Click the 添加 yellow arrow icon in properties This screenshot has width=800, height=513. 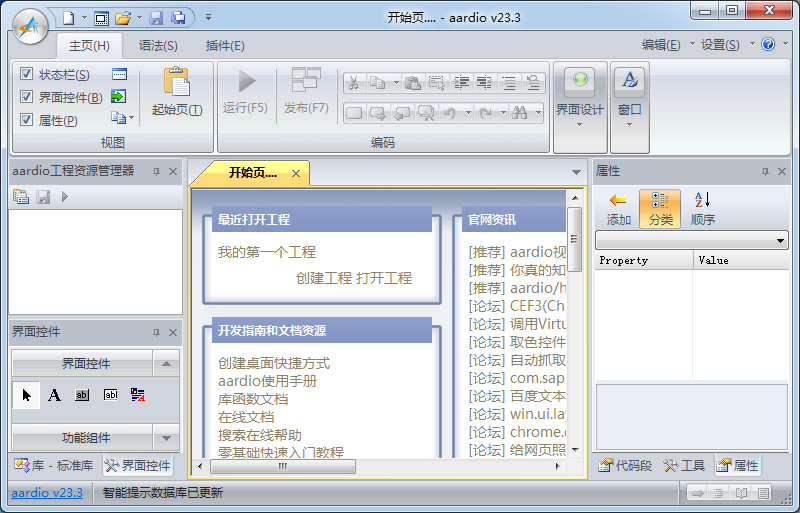point(618,201)
